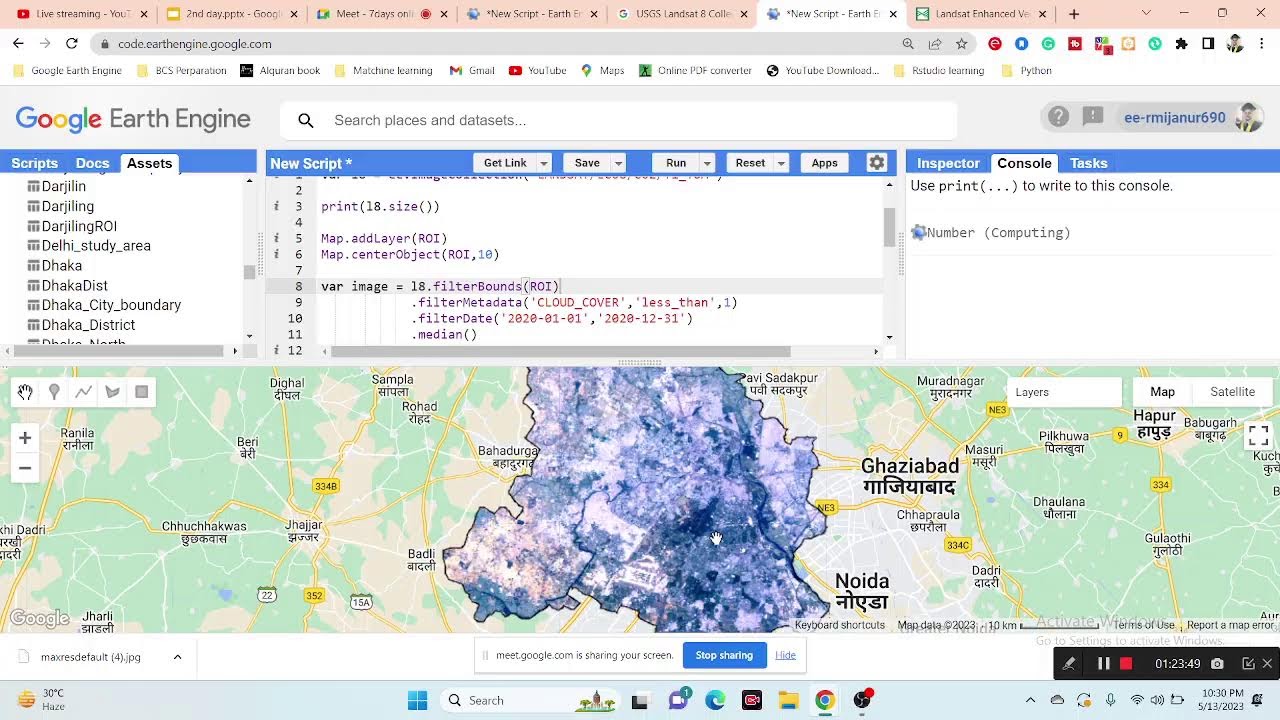
Task: Click the Save button
Action: click(587, 163)
